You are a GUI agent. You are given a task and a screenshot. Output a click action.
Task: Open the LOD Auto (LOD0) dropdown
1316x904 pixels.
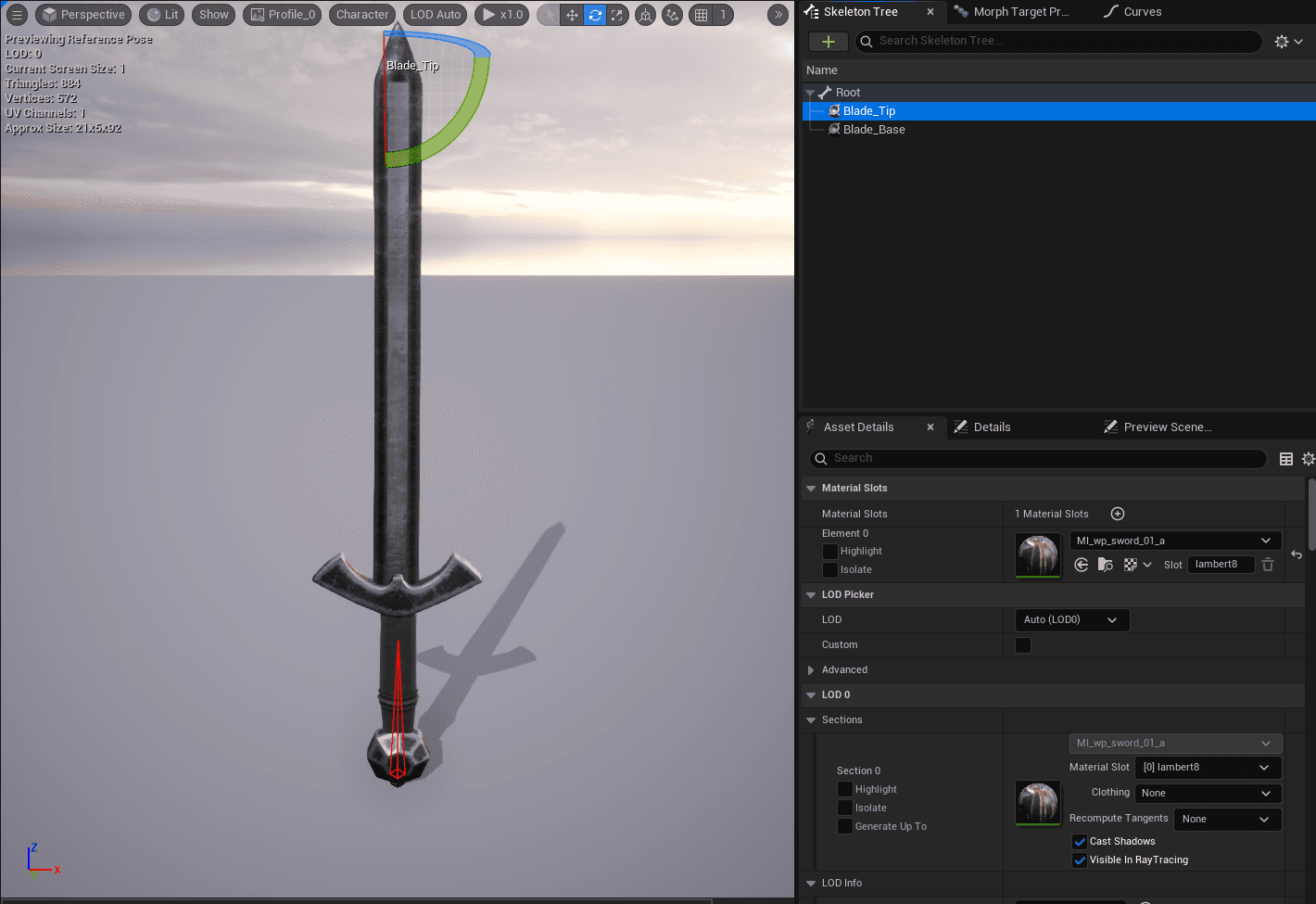[x=1072, y=620]
